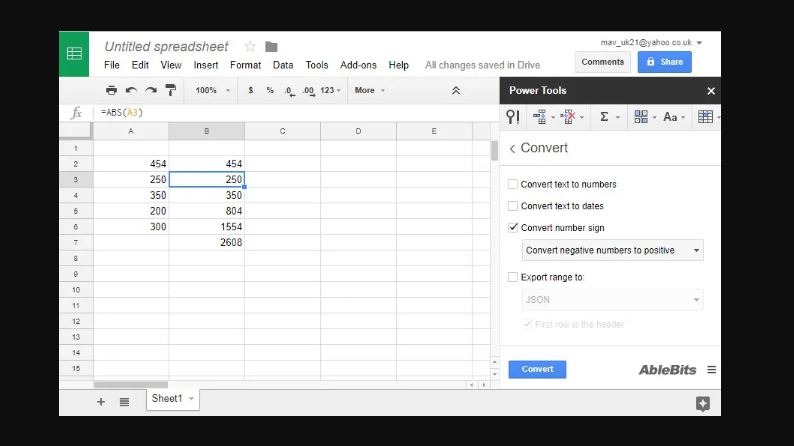This screenshot has height=446, width=794.
Task: Decrease decimal places
Action: point(289,91)
